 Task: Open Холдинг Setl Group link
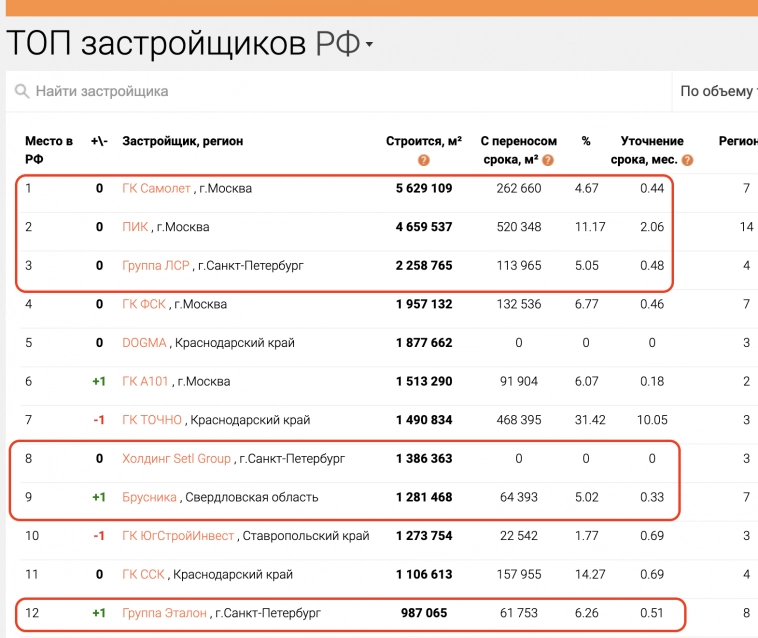(x=176, y=459)
